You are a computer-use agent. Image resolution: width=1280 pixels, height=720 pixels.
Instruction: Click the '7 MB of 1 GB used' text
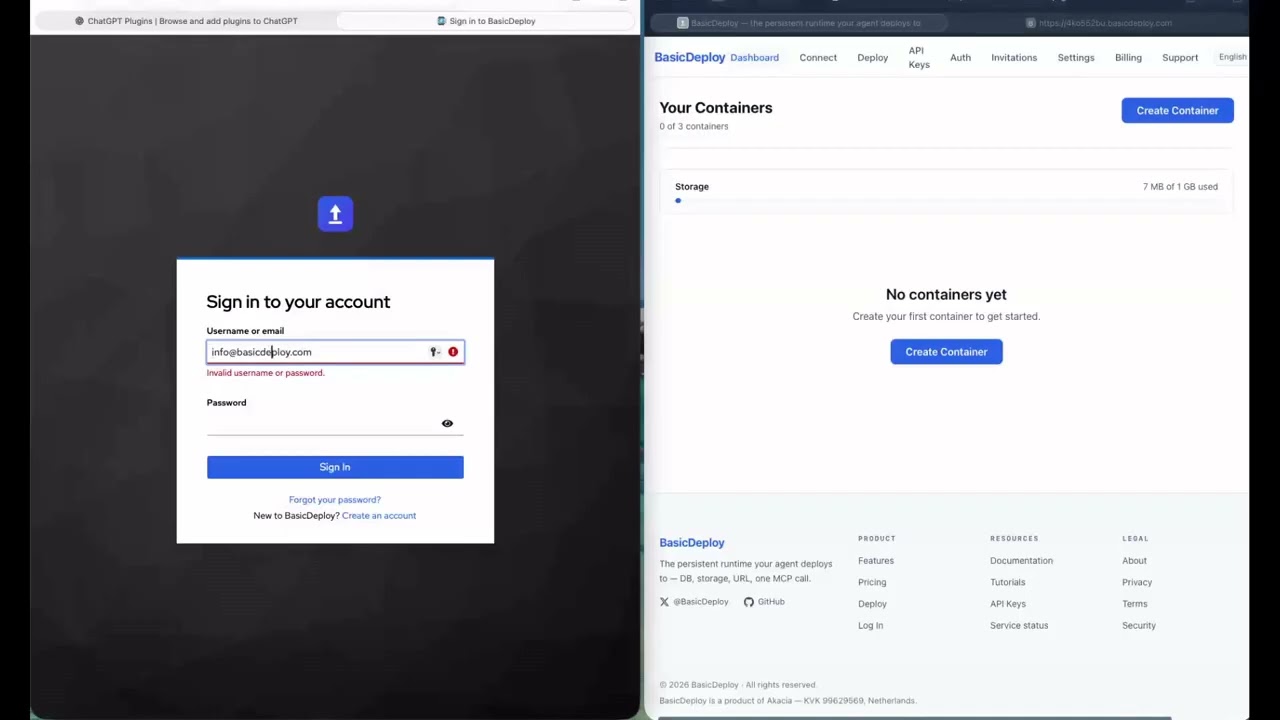pos(1180,187)
